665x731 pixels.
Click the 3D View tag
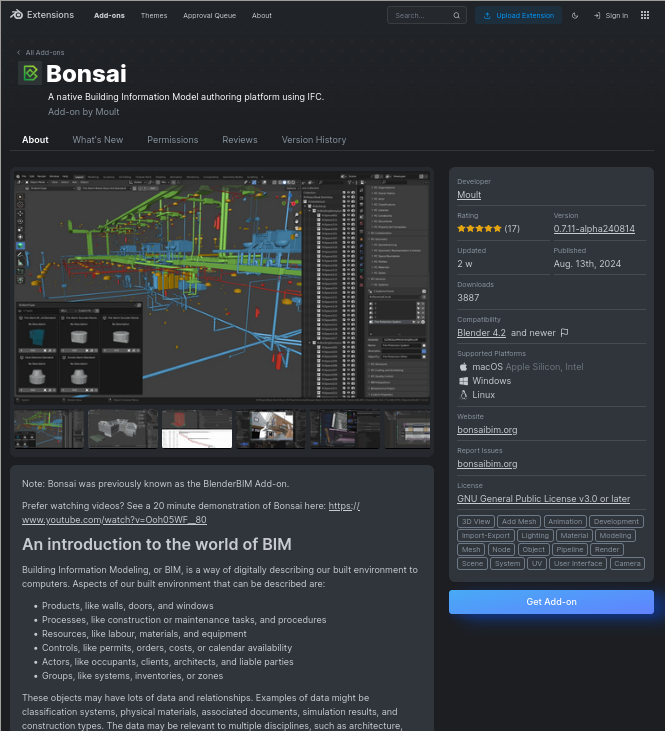pyautogui.click(x=476, y=522)
